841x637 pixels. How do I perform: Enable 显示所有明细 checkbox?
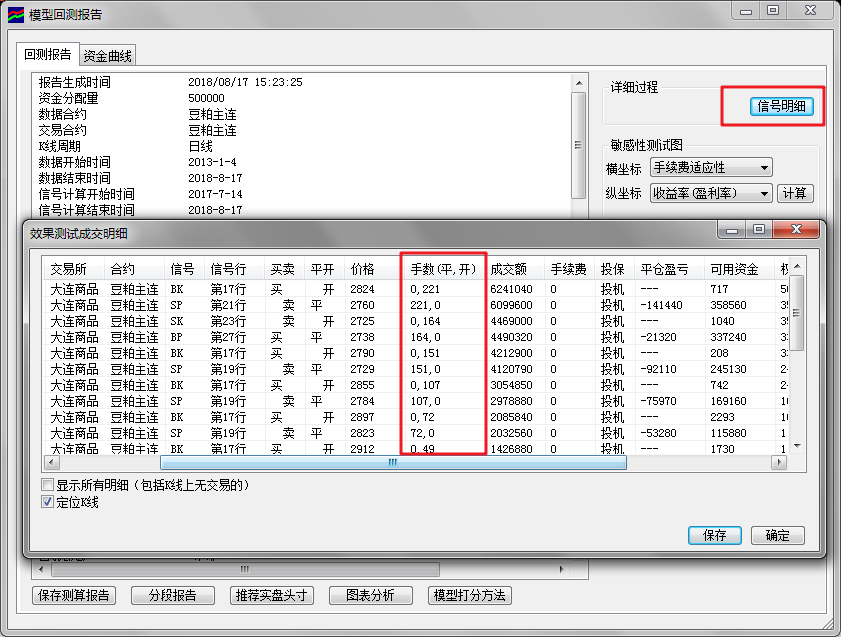48,485
